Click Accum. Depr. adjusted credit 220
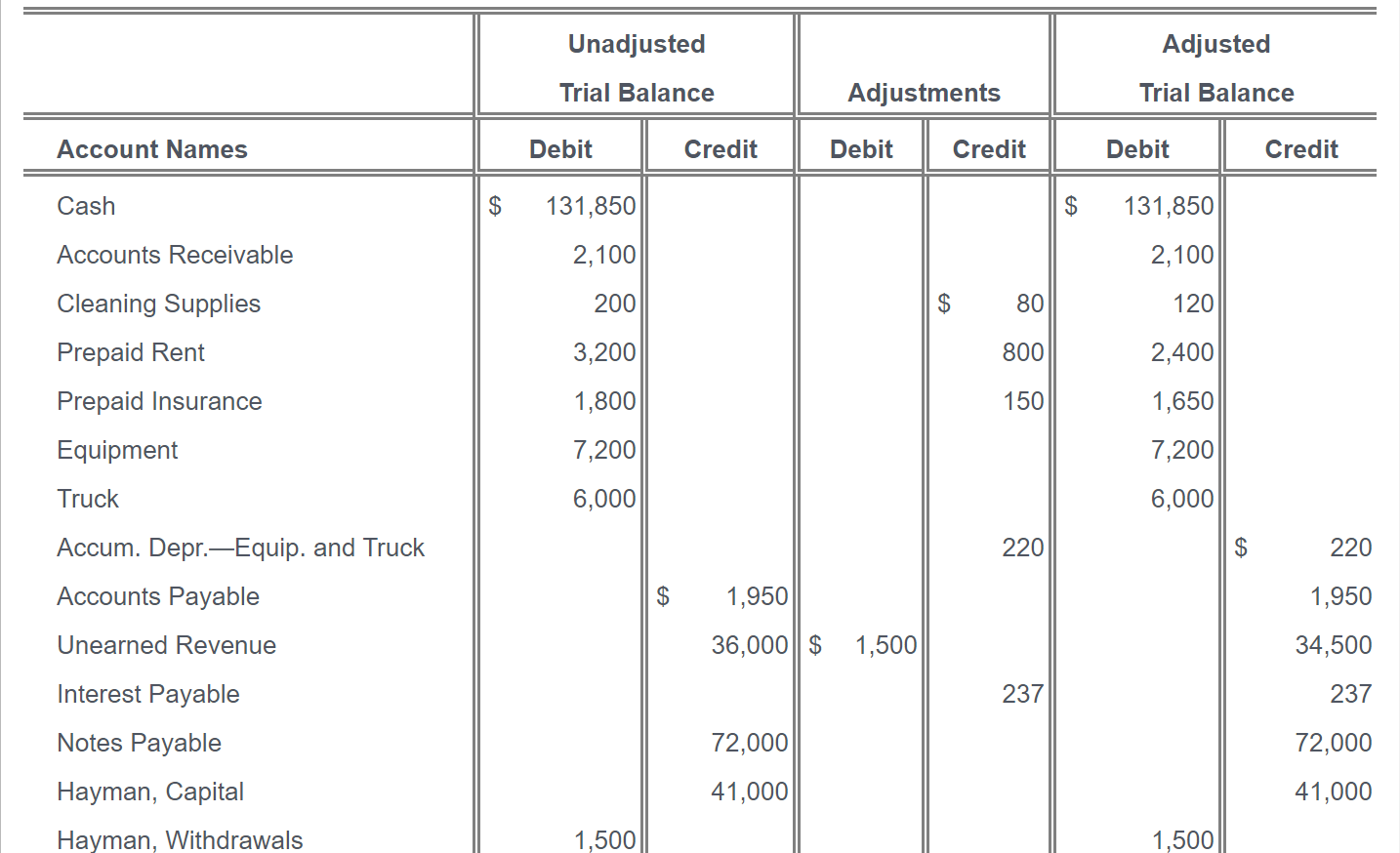The image size is (1400, 853). pos(1350,548)
